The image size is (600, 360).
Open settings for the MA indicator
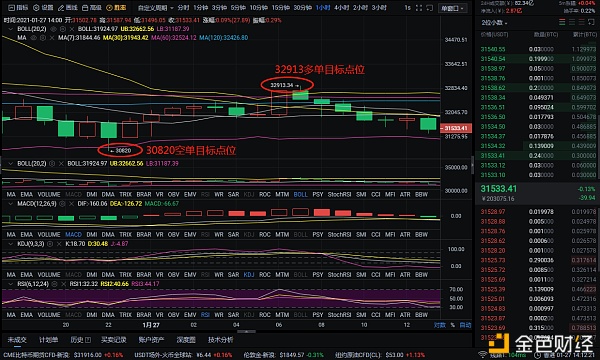[43, 38]
